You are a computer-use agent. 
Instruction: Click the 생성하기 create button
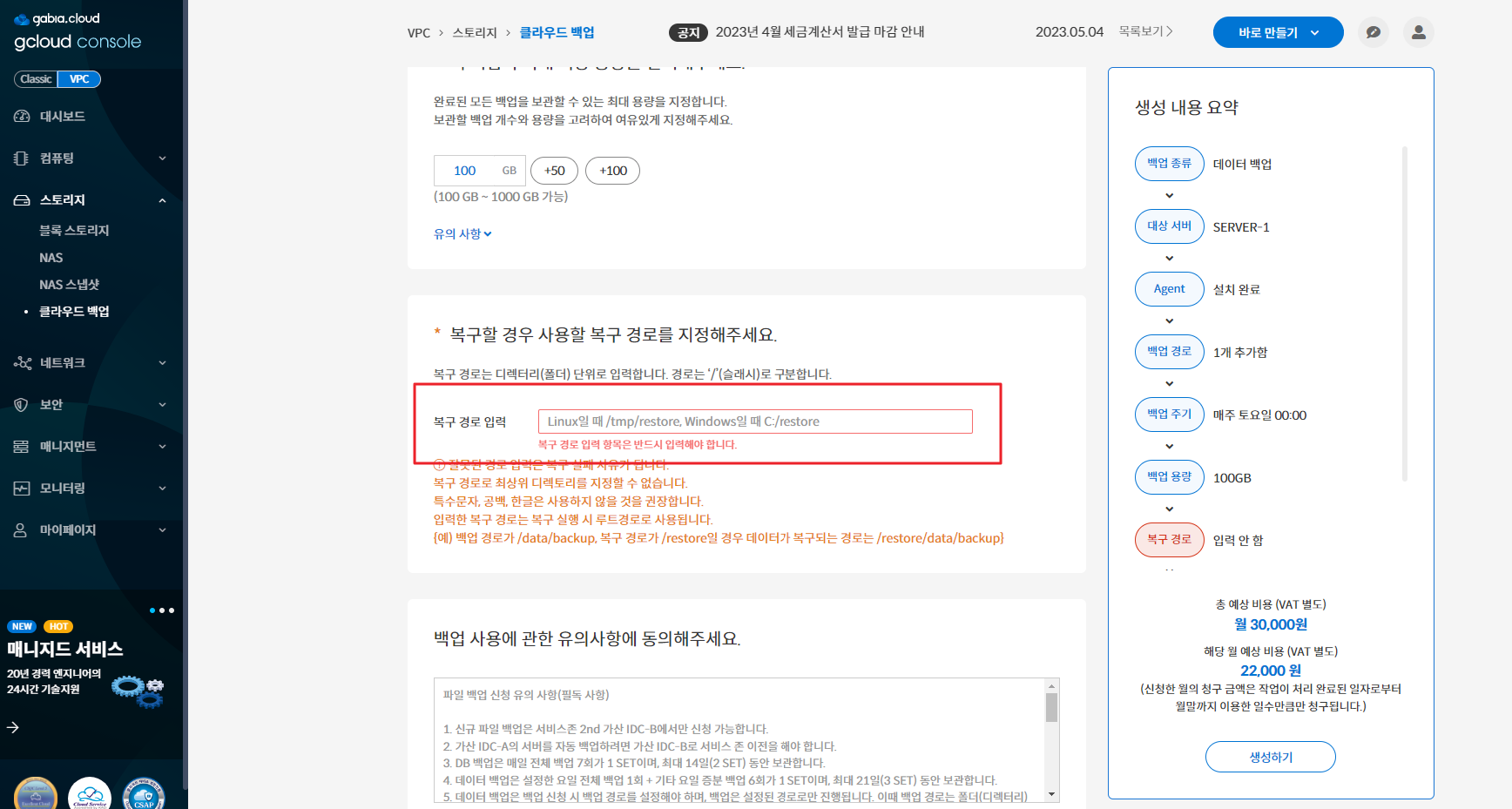(x=1271, y=757)
